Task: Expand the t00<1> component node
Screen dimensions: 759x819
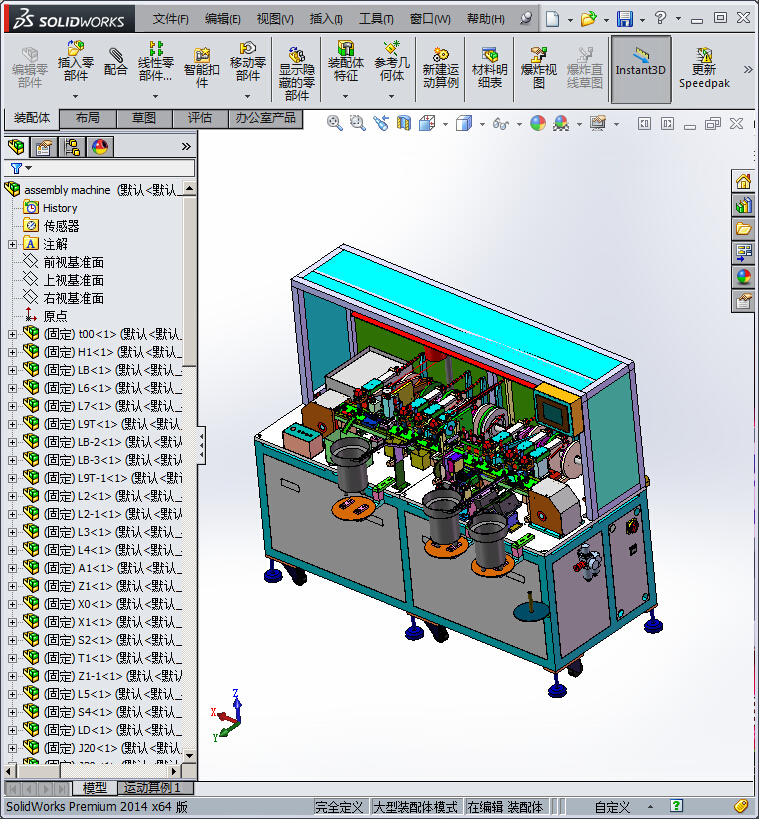Action: pos(12,334)
